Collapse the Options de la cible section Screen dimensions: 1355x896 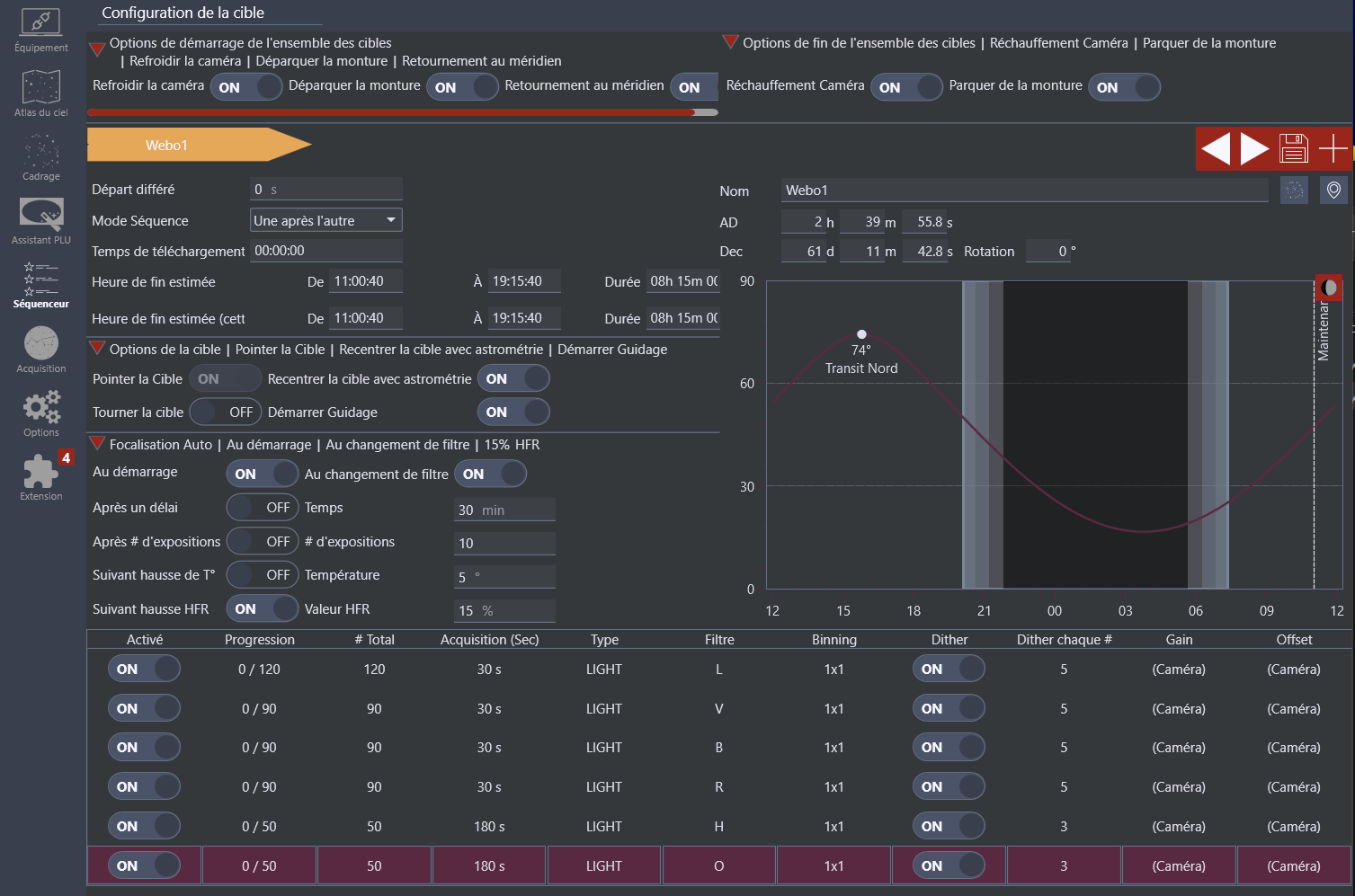coord(97,349)
